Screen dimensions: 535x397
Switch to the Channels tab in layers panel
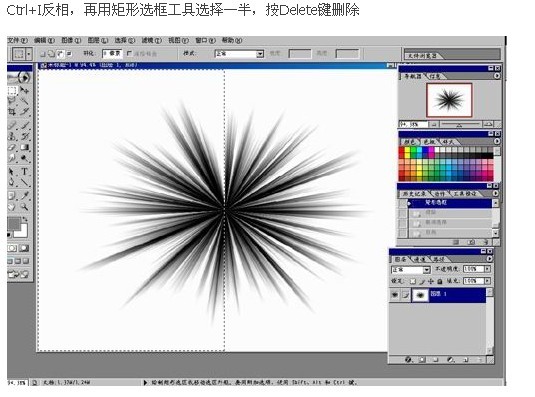tap(419, 259)
